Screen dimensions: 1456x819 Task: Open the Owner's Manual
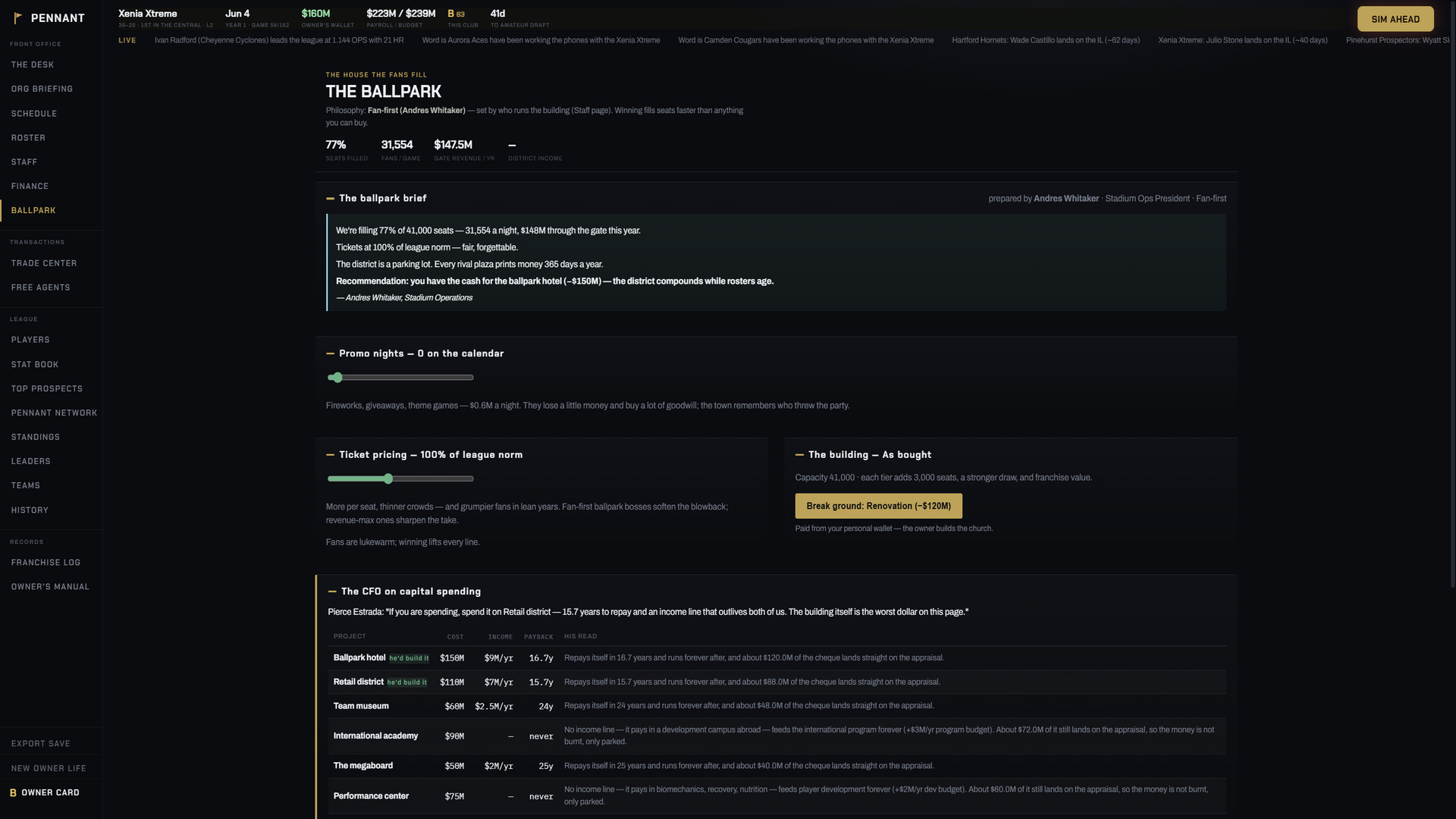pos(51,587)
